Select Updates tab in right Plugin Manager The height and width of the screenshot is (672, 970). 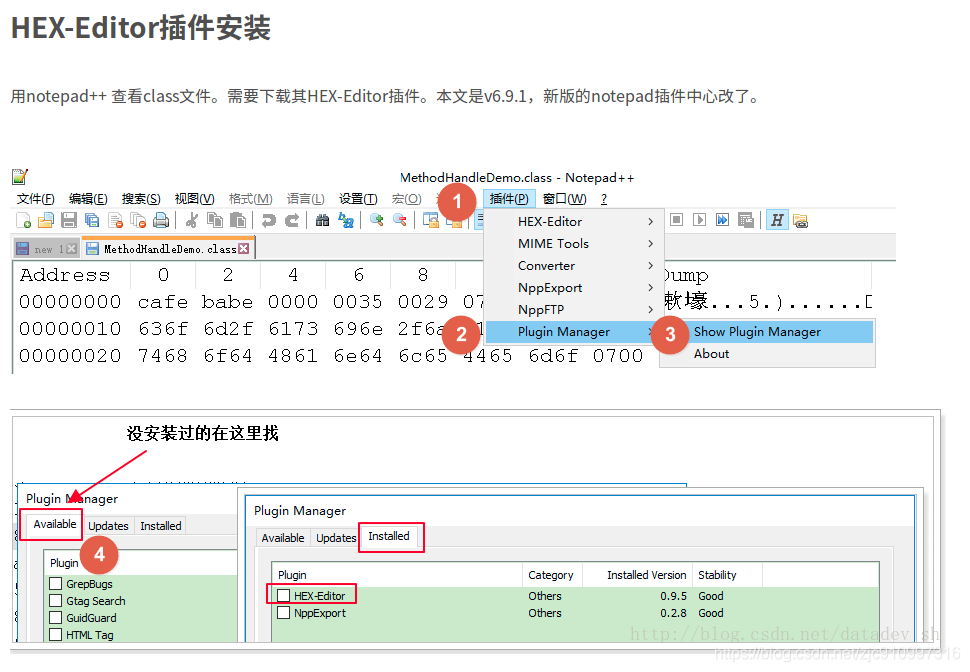pyautogui.click(x=336, y=538)
